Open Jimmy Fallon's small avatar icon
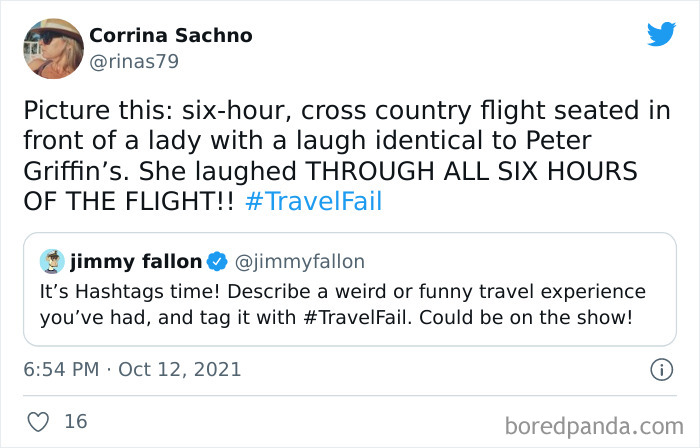The width and height of the screenshot is (700, 448). (x=52, y=262)
